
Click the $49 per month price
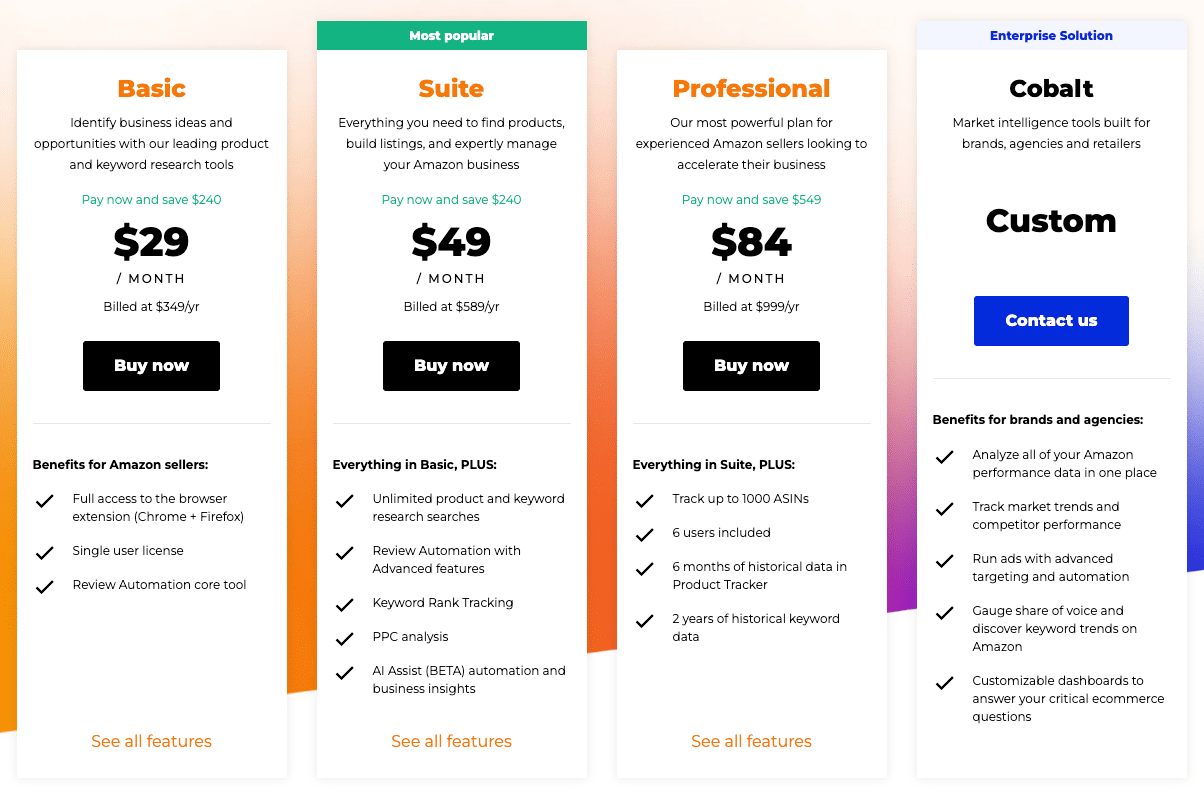coord(451,242)
